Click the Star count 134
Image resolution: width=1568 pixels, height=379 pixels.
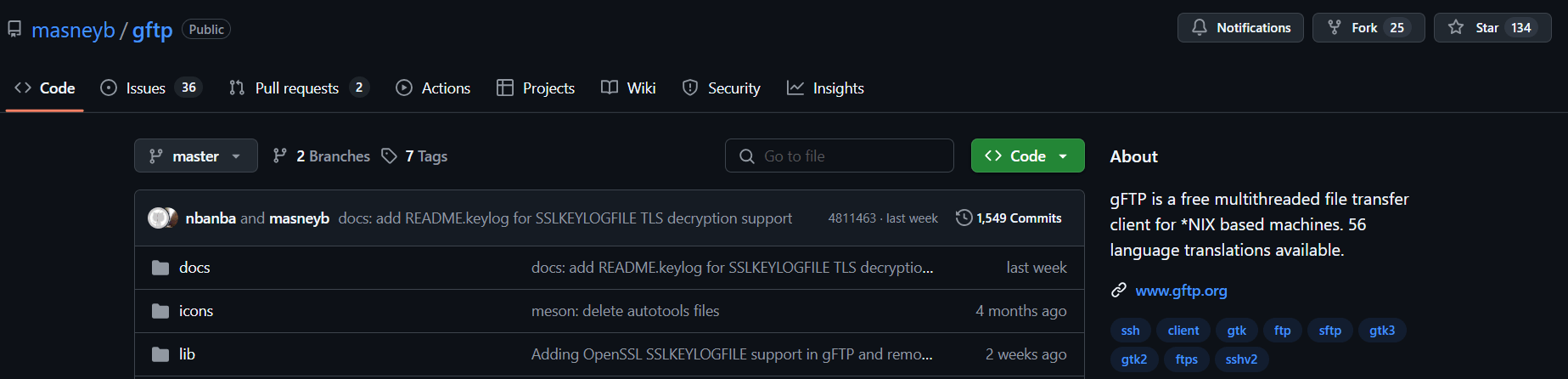(x=1521, y=28)
